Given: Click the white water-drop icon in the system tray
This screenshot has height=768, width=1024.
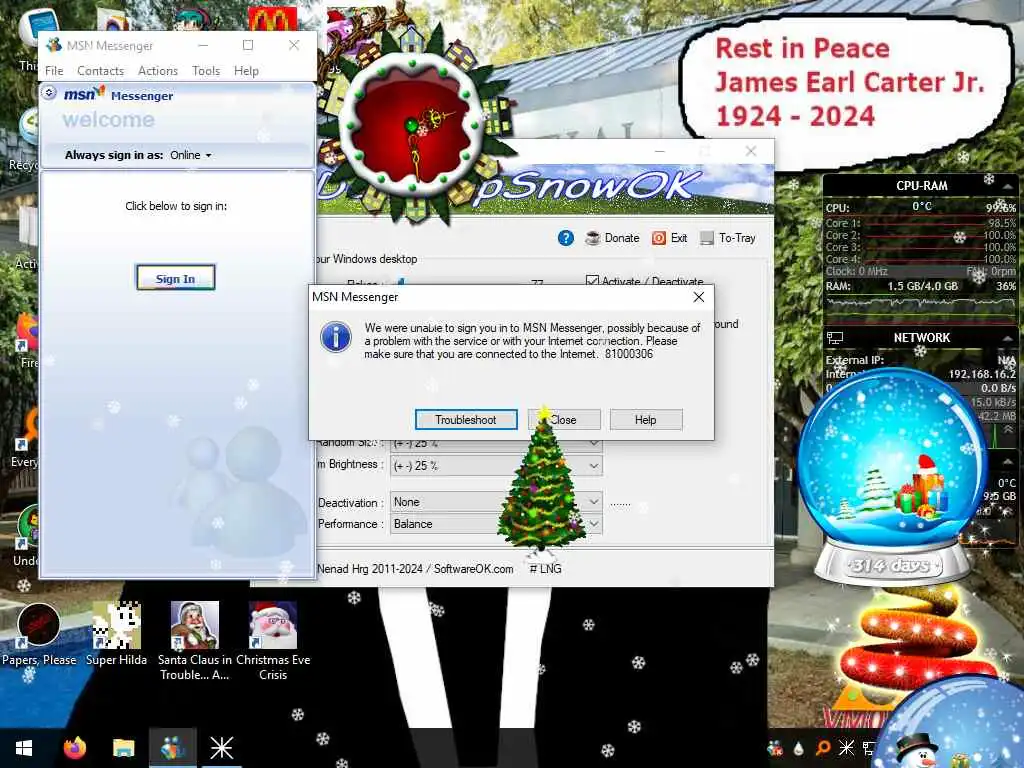Looking at the screenshot, I should pyautogui.click(x=799, y=748).
